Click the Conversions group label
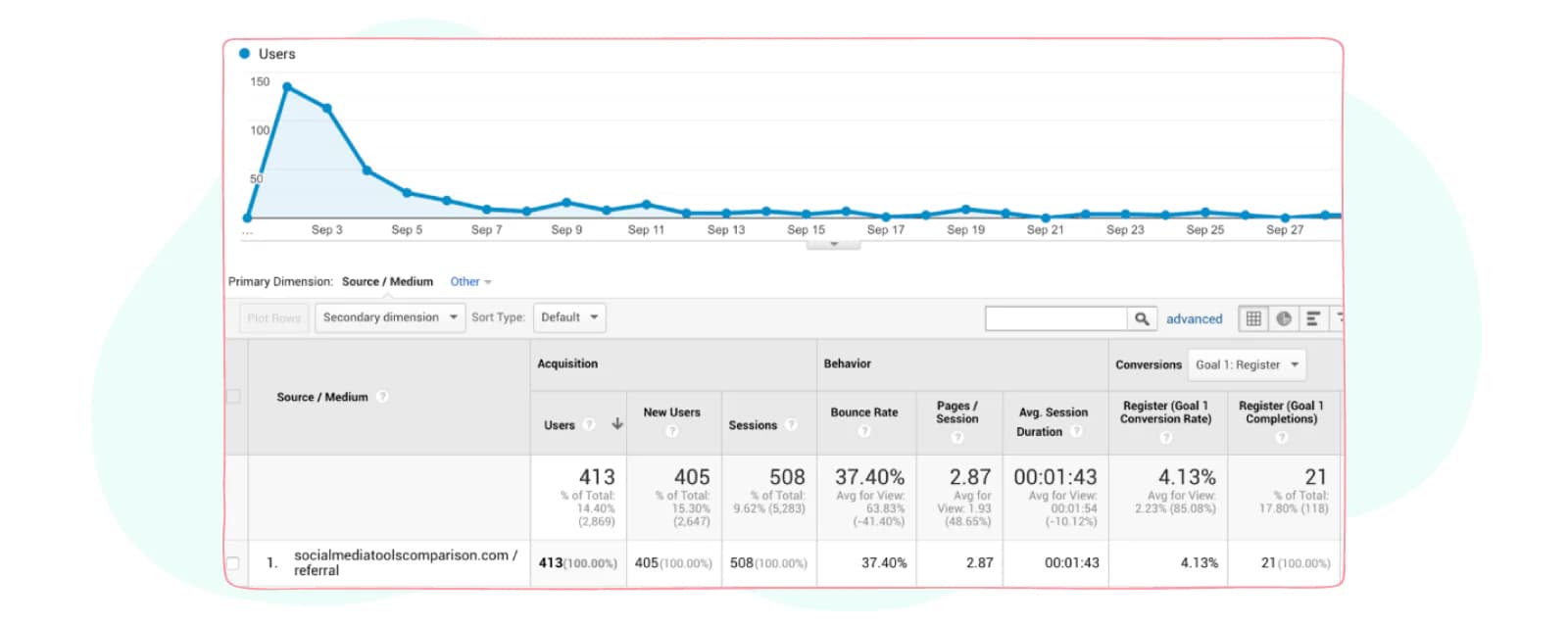This screenshot has height=627, width=1568. click(x=1149, y=364)
